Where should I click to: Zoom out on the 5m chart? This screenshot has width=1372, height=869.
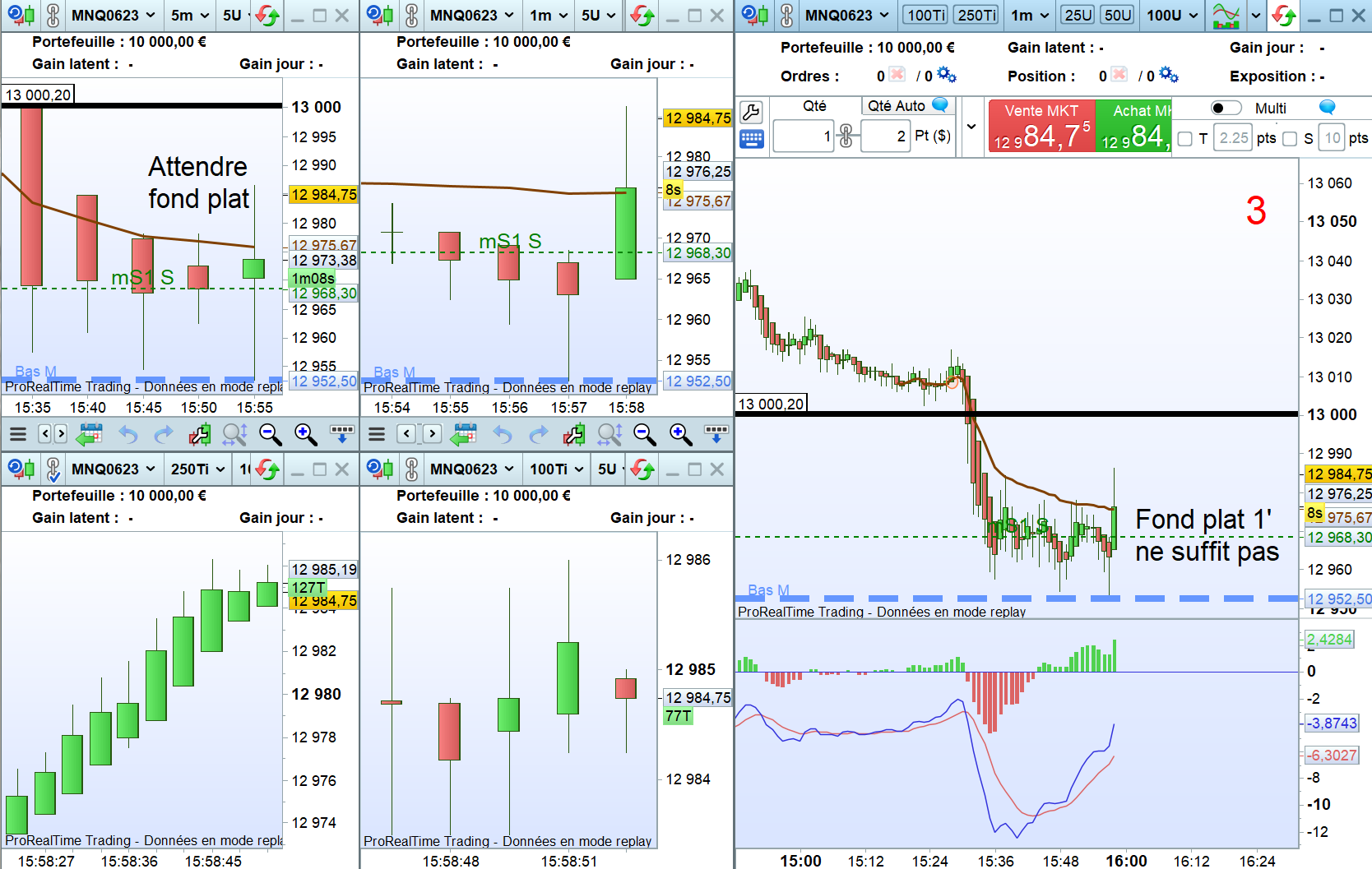point(270,434)
